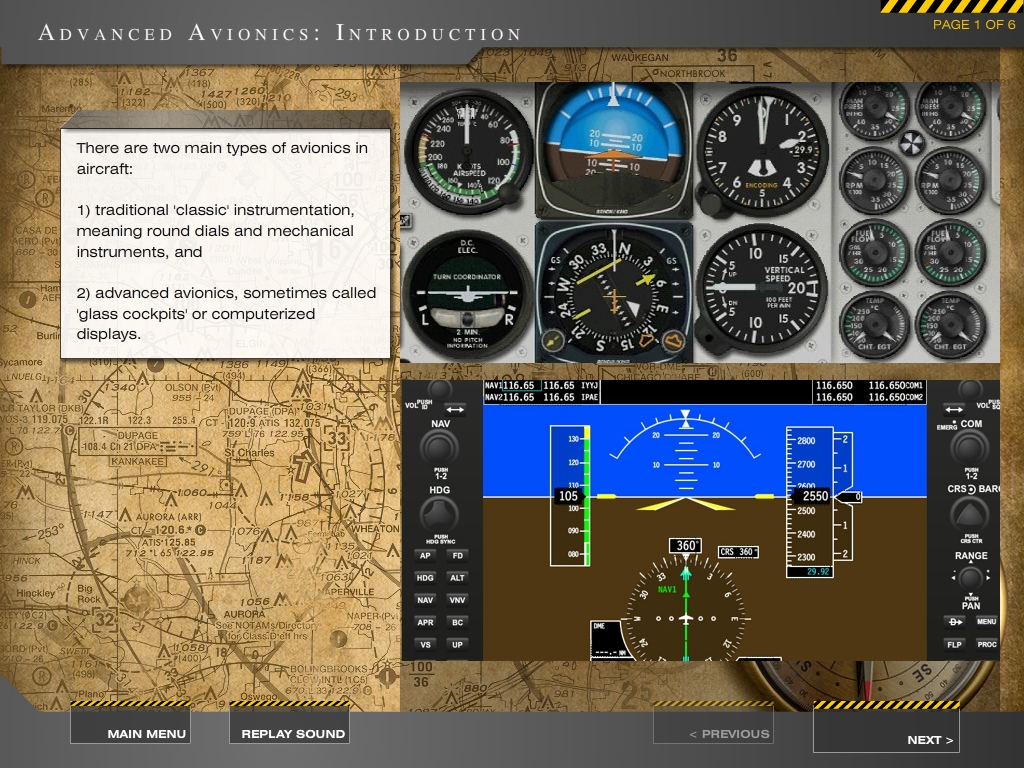Click the PROC procedures softkey
Viewport: 1024px width, 768px height.
click(989, 644)
